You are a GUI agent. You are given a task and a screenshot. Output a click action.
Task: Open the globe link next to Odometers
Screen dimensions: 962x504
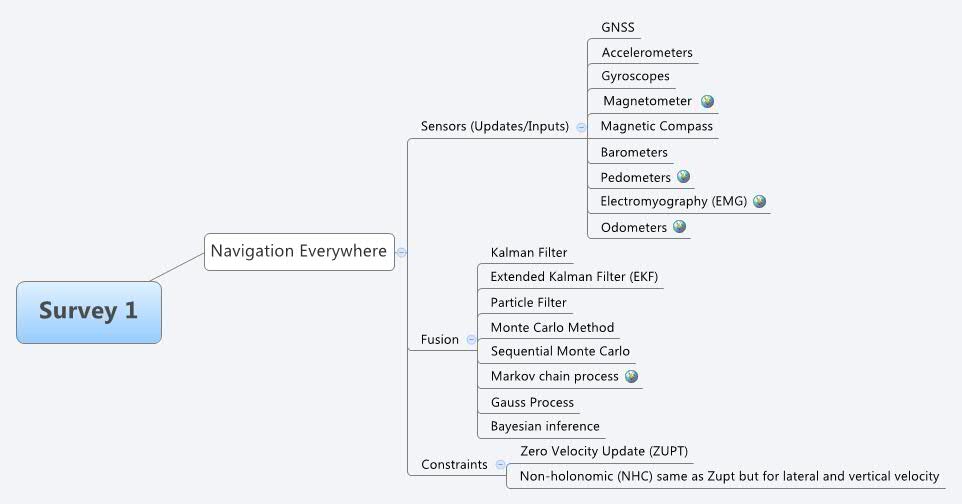(679, 227)
